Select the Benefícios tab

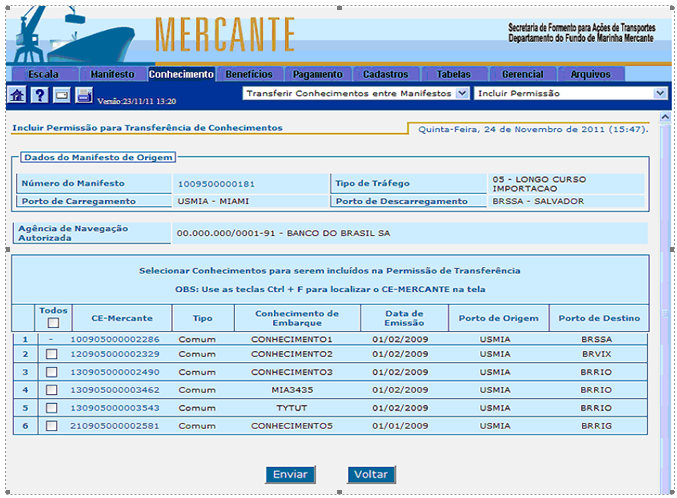249,74
